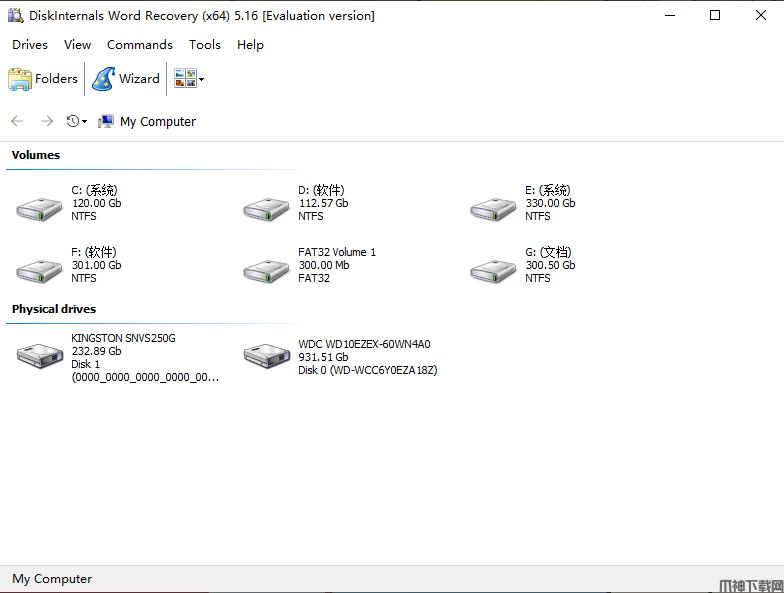Select the FAT32 Volume 1 drive icon
The width and height of the screenshot is (784, 593).
pos(266,271)
